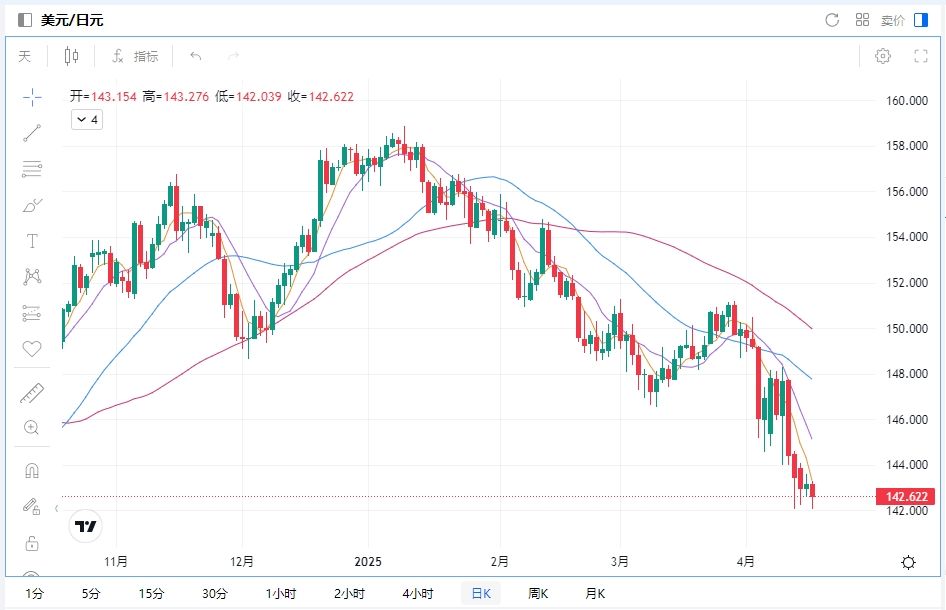Click the zoom in magnifier tool
This screenshot has width=946, height=610.
(x=32, y=428)
